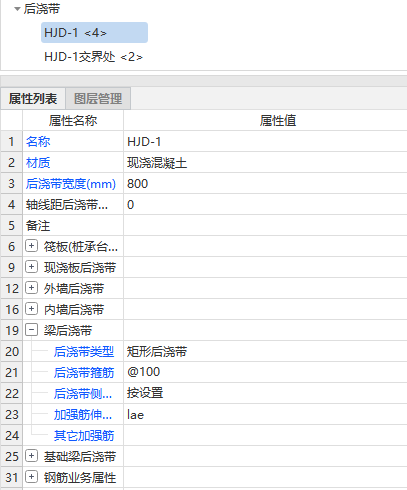Expand the 外墙后浇带 property group

tap(31, 288)
